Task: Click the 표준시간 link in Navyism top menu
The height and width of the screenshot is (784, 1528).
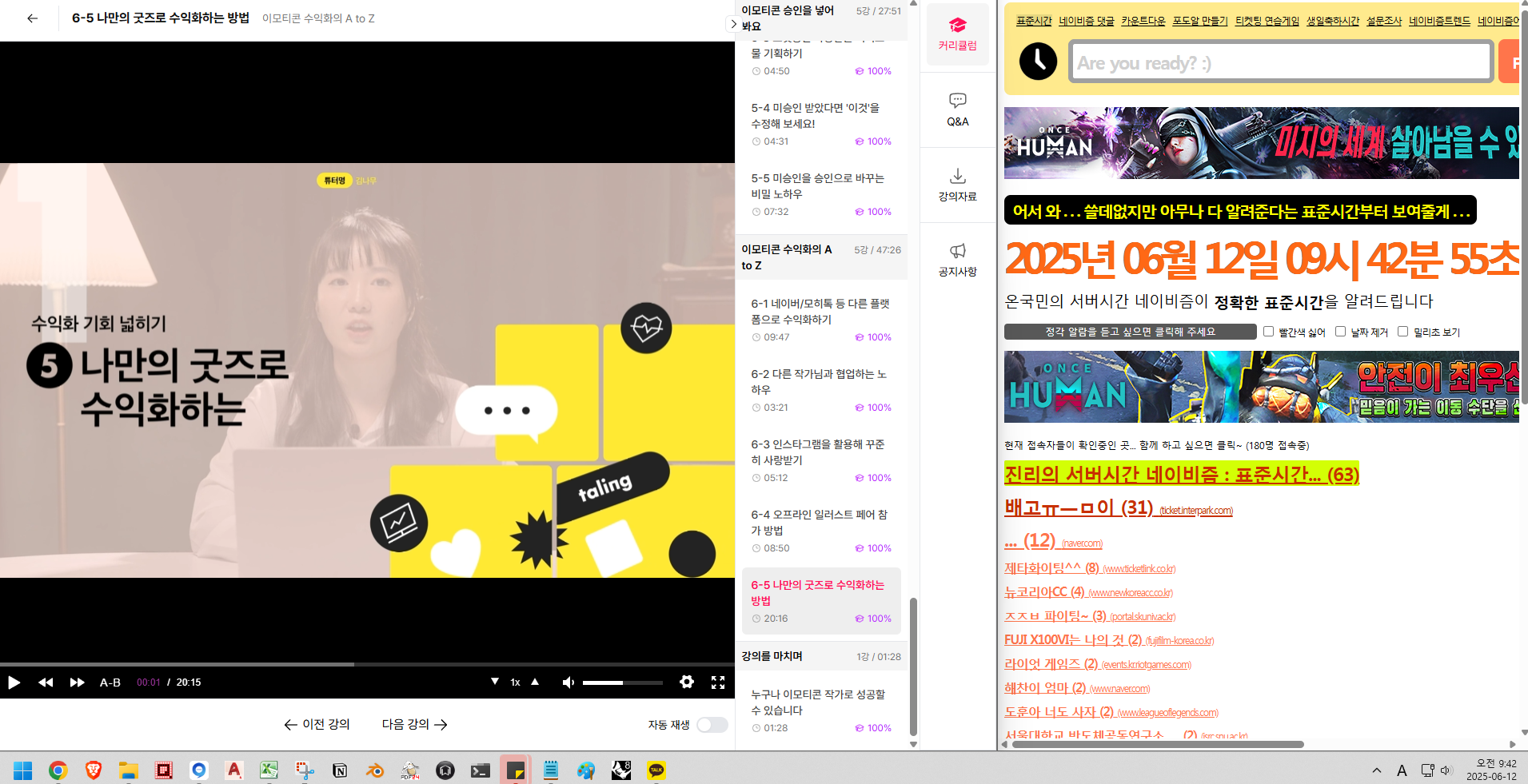Action: pyautogui.click(x=1034, y=21)
